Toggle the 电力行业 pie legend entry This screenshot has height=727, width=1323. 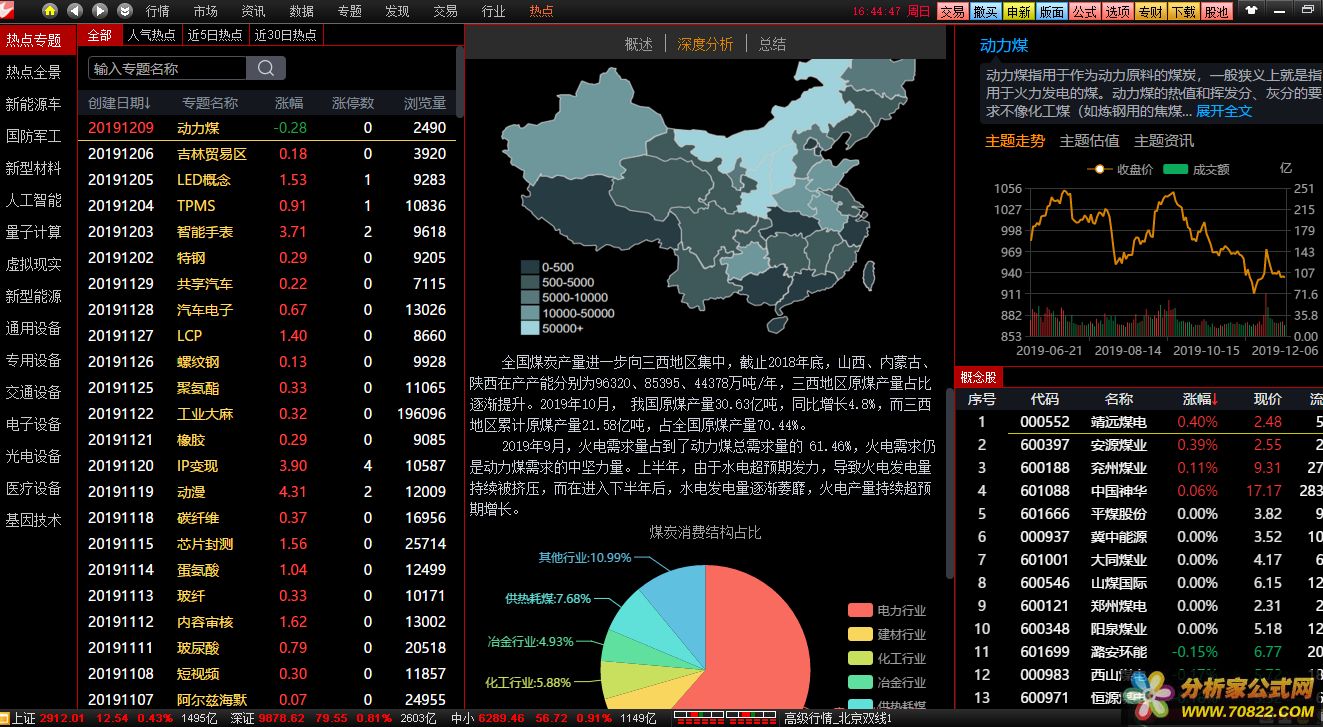pyautogui.click(x=887, y=610)
